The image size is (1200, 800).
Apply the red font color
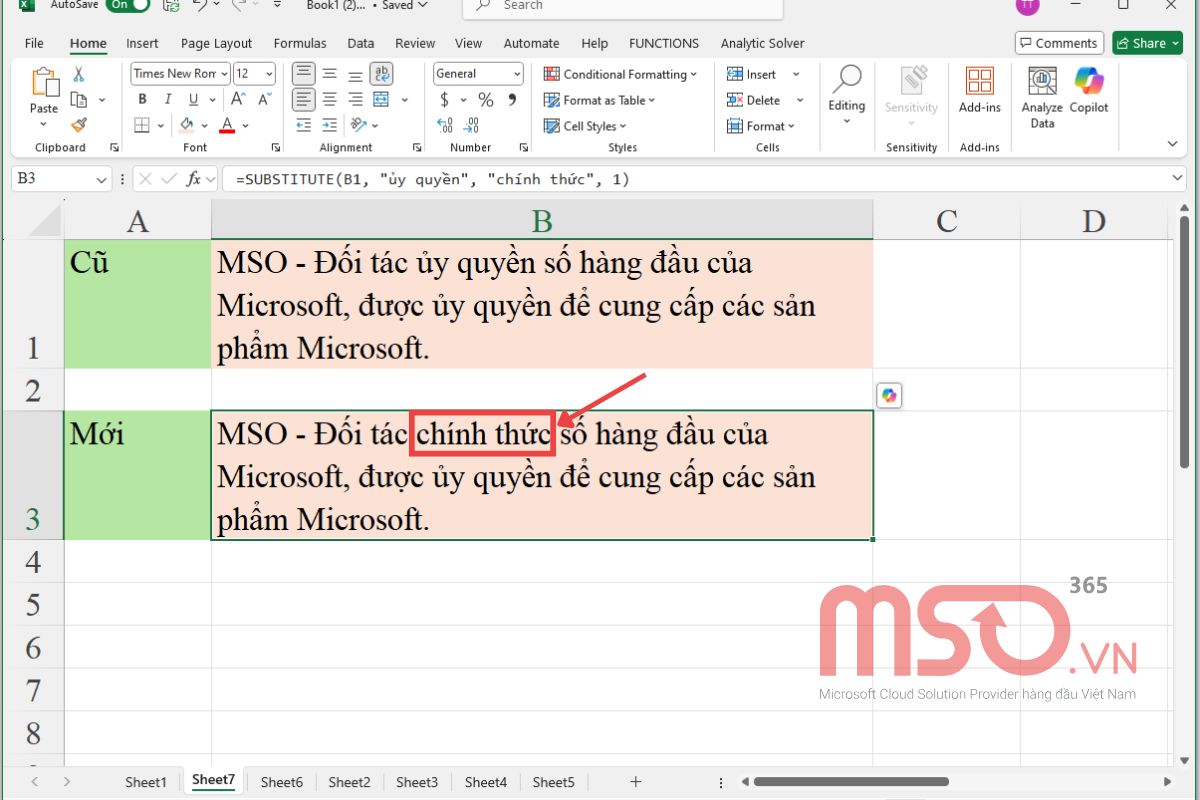pos(227,126)
